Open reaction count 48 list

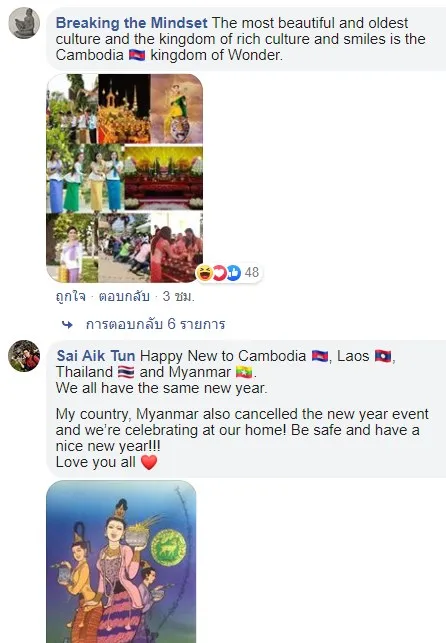point(252,272)
